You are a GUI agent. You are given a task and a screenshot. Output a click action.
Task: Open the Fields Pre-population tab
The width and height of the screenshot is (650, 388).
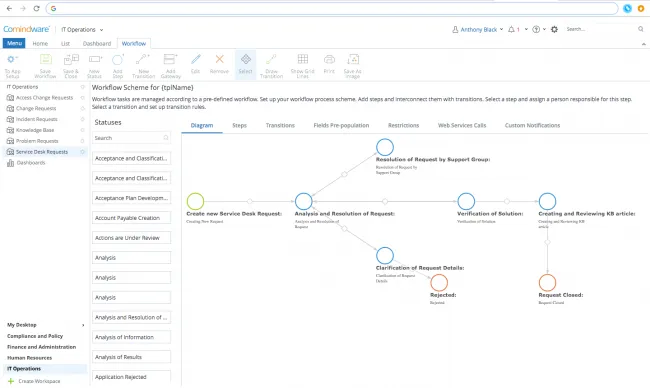pos(341,125)
